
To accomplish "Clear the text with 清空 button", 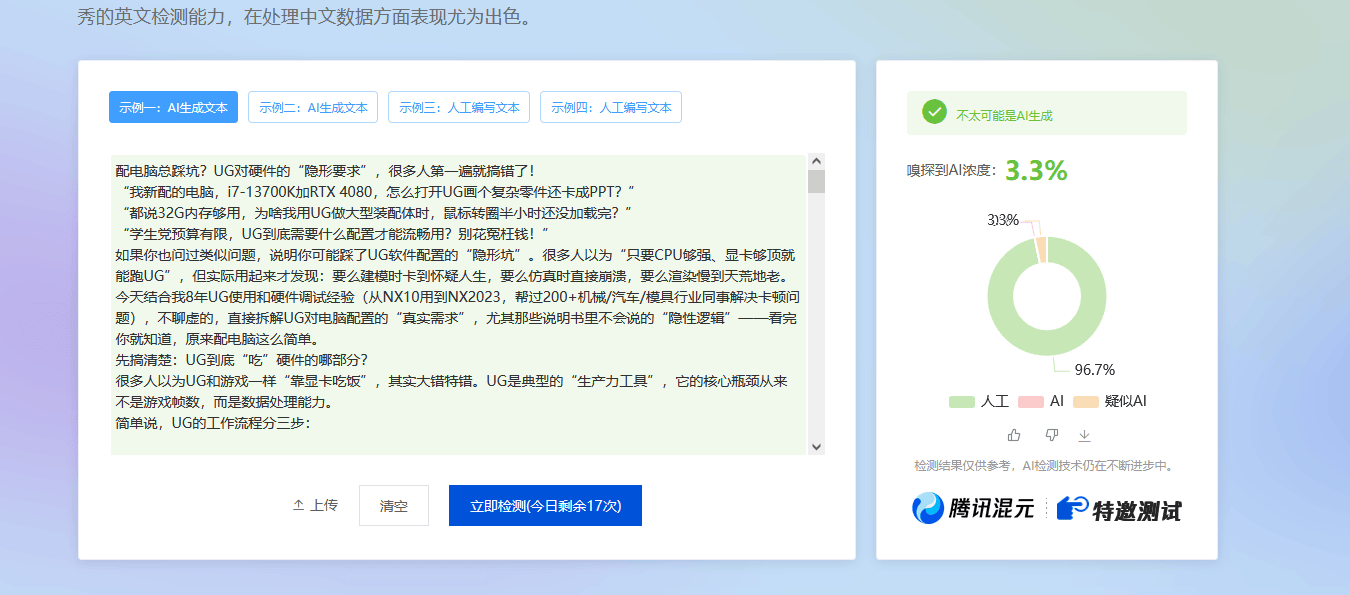I will point(393,505).
